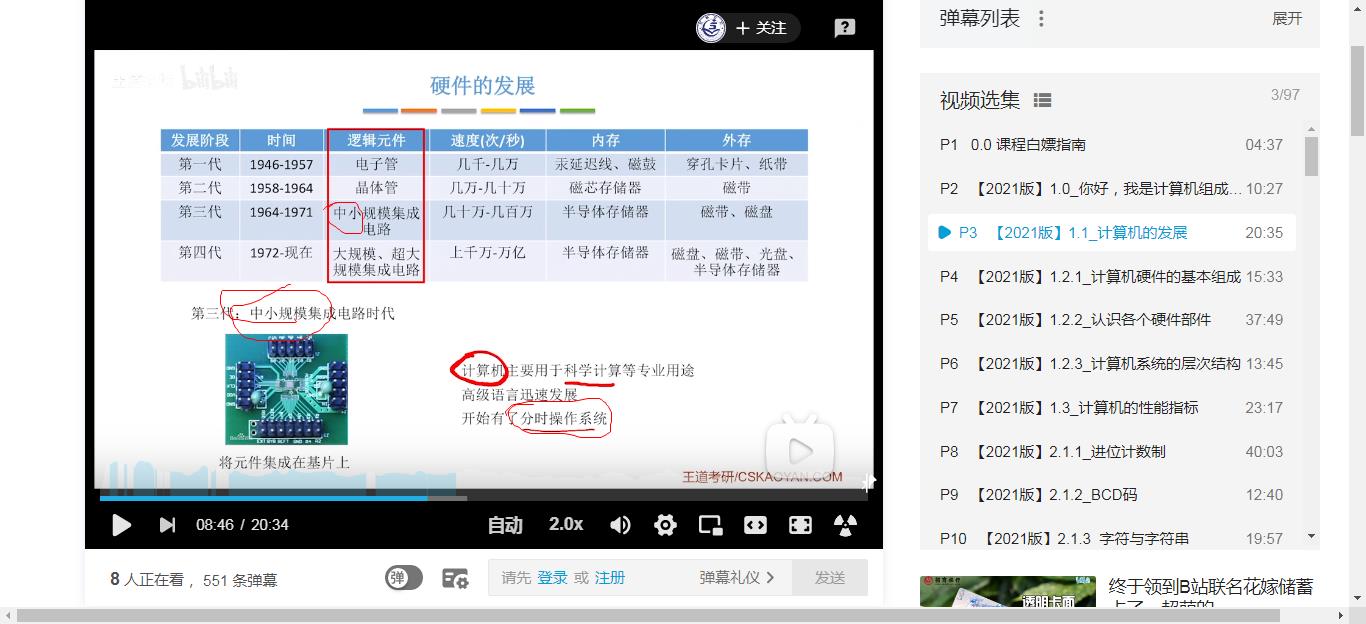The image size is (1366, 624).
Task: Click the pin icon at video corner
Action: (x=868, y=483)
